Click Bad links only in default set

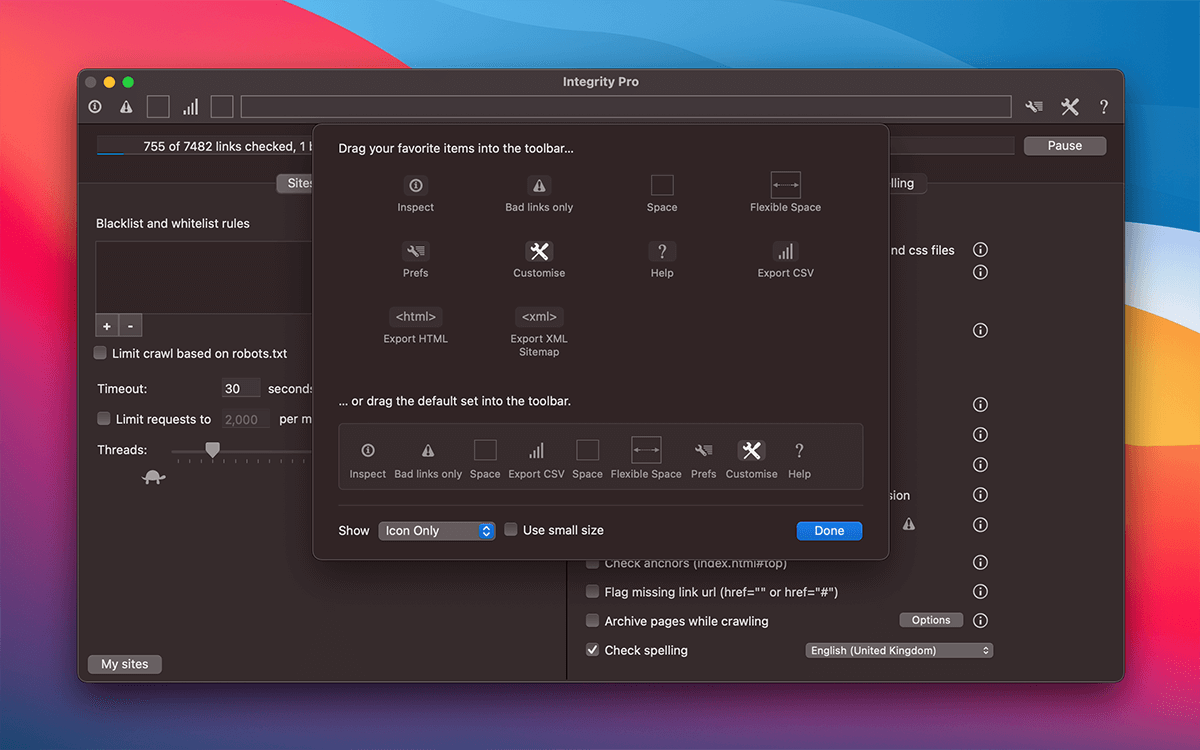point(428,460)
